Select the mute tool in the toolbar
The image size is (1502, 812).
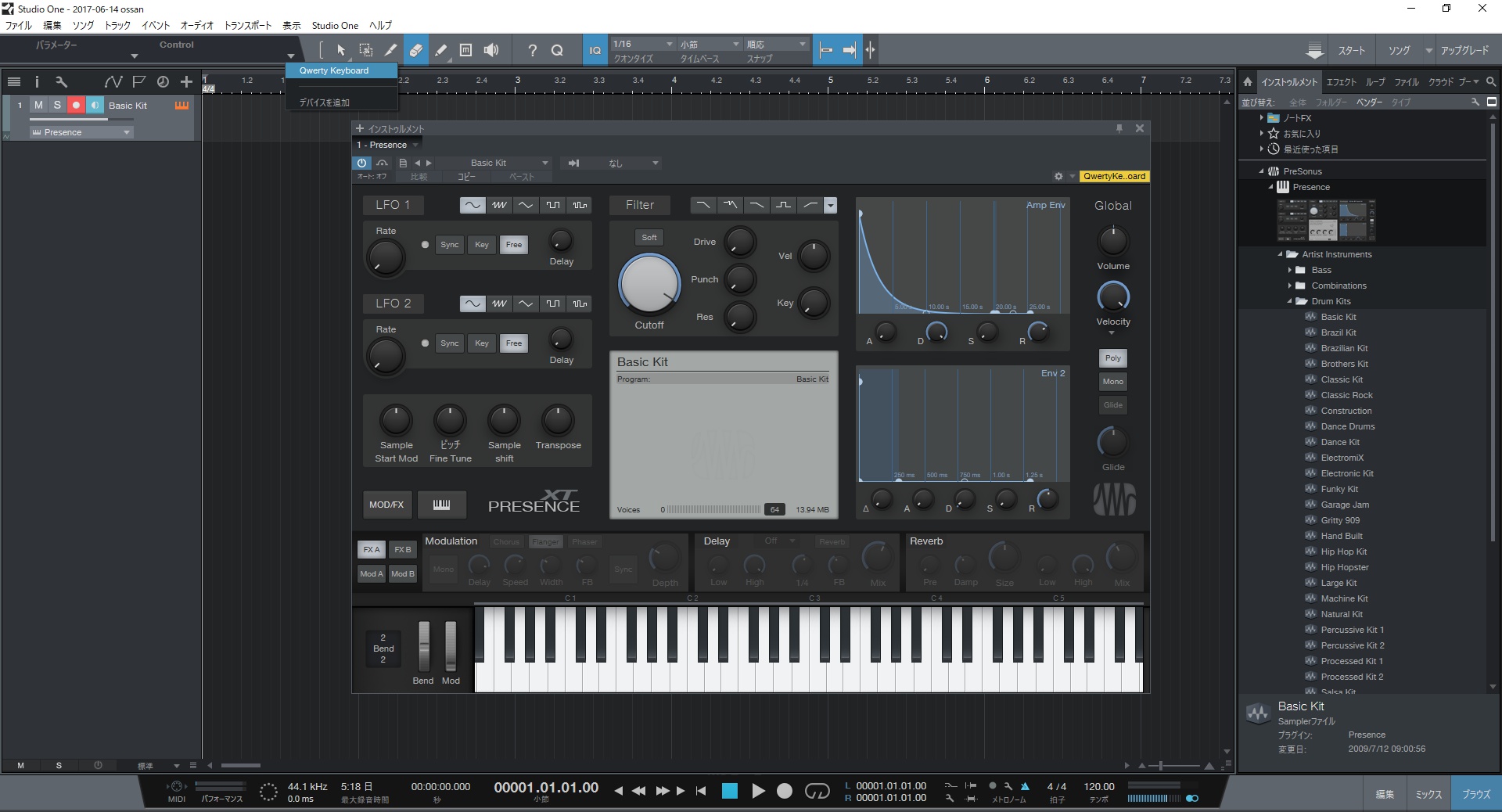tap(465, 50)
